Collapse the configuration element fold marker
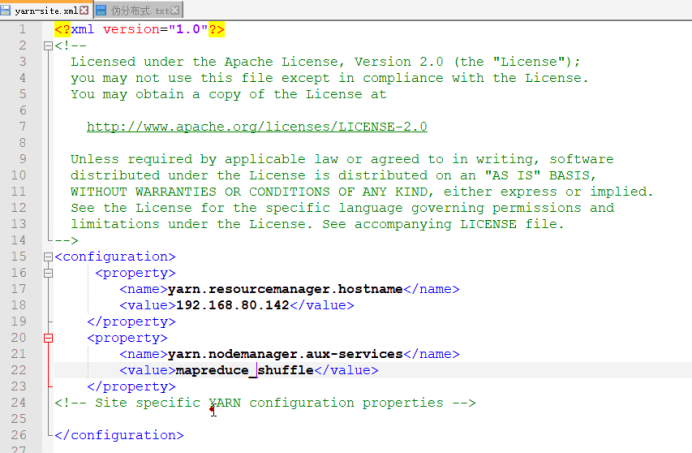The image size is (692, 453). [x=49, y=257]
